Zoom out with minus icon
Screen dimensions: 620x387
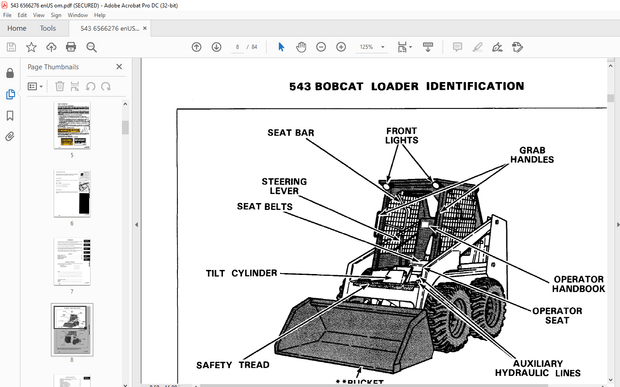321,47
